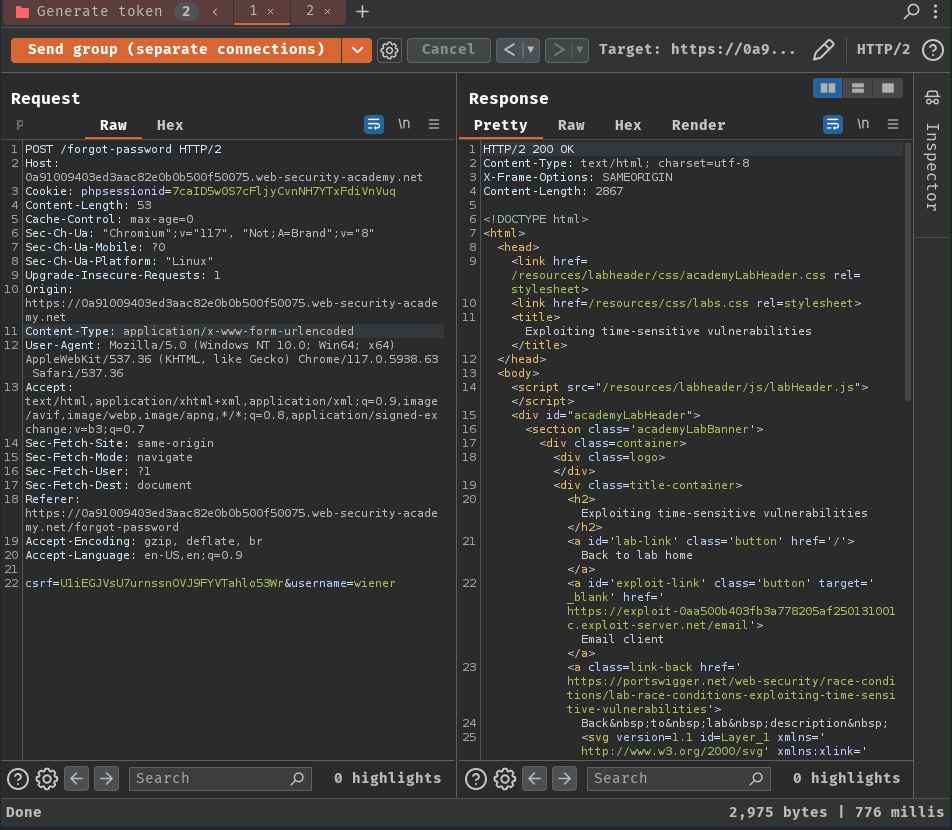Click the response vertical scrollbar
Image resolution: width=952 pixels, height=830 pixels.
(x=908, y=273)
